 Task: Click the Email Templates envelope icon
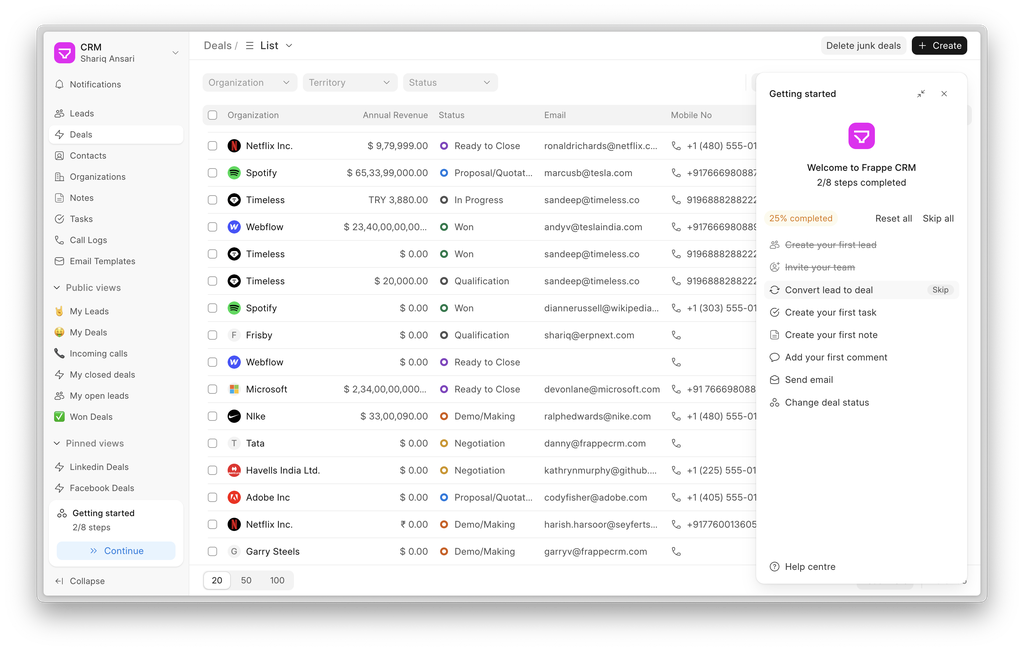(x=60, y=261)
